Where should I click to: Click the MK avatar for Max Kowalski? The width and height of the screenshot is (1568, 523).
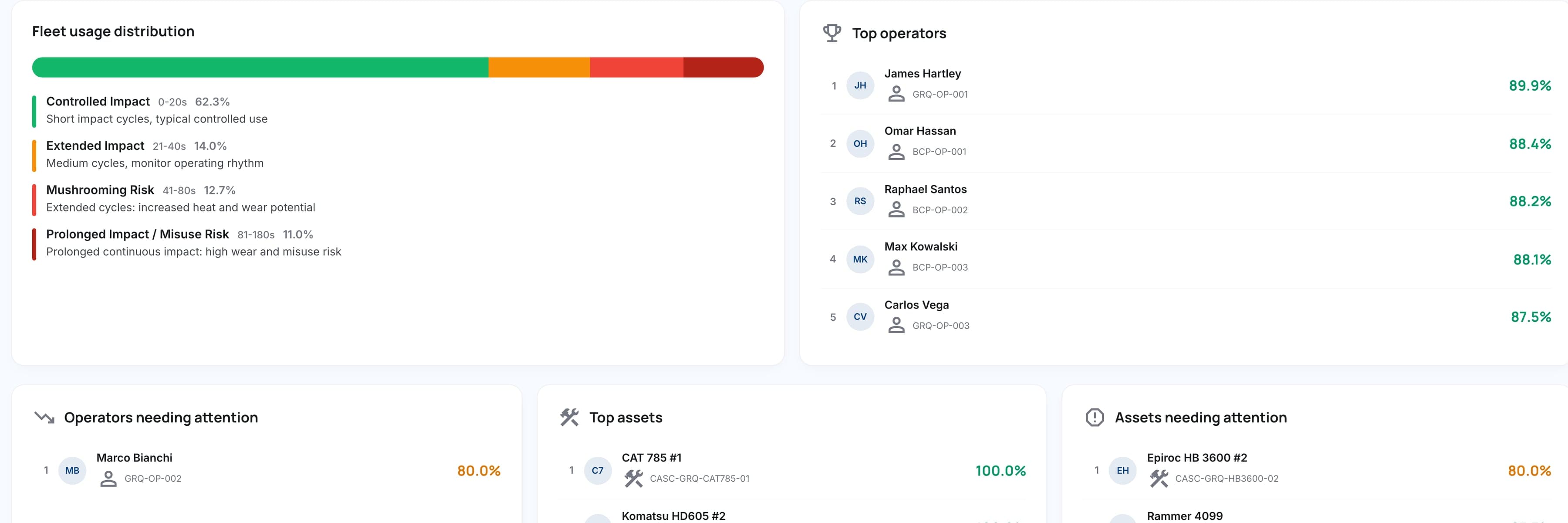point(860,259)
